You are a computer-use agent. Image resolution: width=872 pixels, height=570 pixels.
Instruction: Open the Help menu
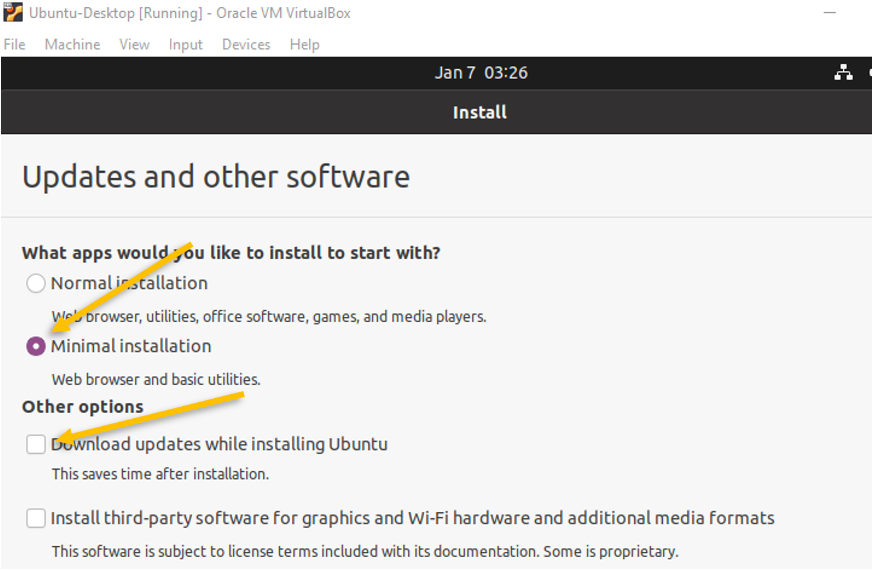[305, 44]
